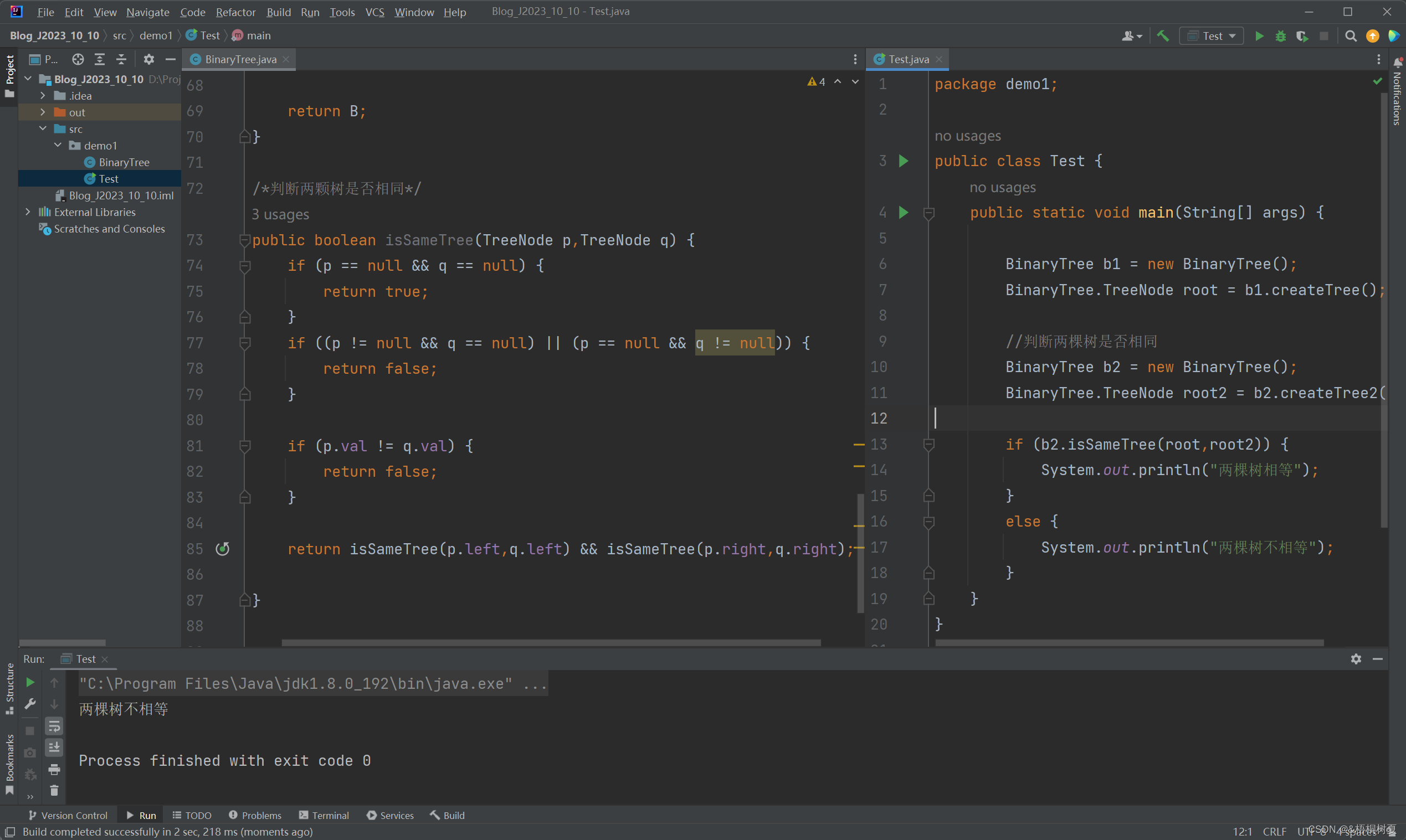Toggle scroll to end in console
This screenshot has width=1406, height=840.
click(x=54, y=747)
